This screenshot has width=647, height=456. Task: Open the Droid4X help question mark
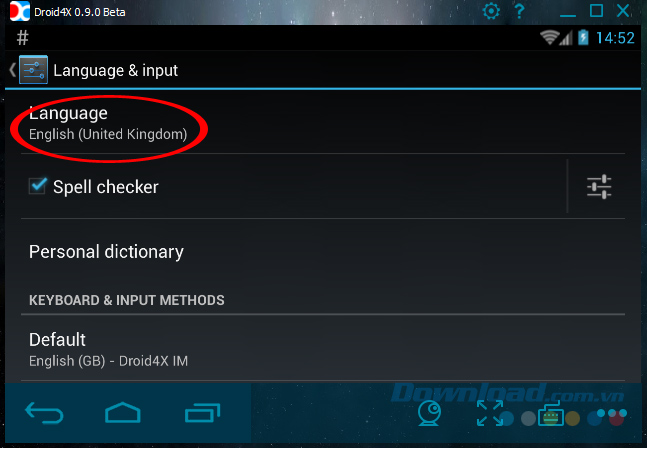coord(519,11)
